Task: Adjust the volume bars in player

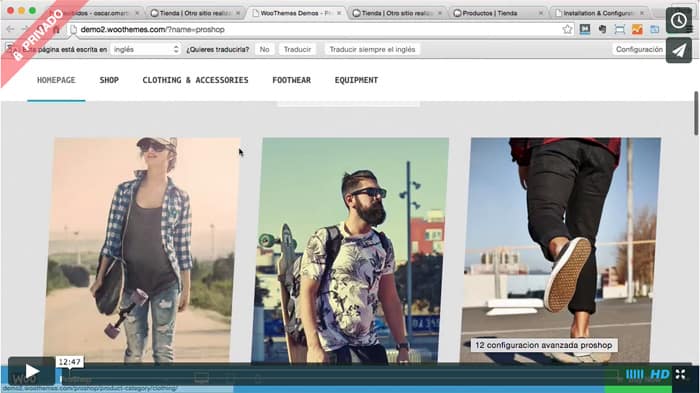Action: tap(634, 374)
